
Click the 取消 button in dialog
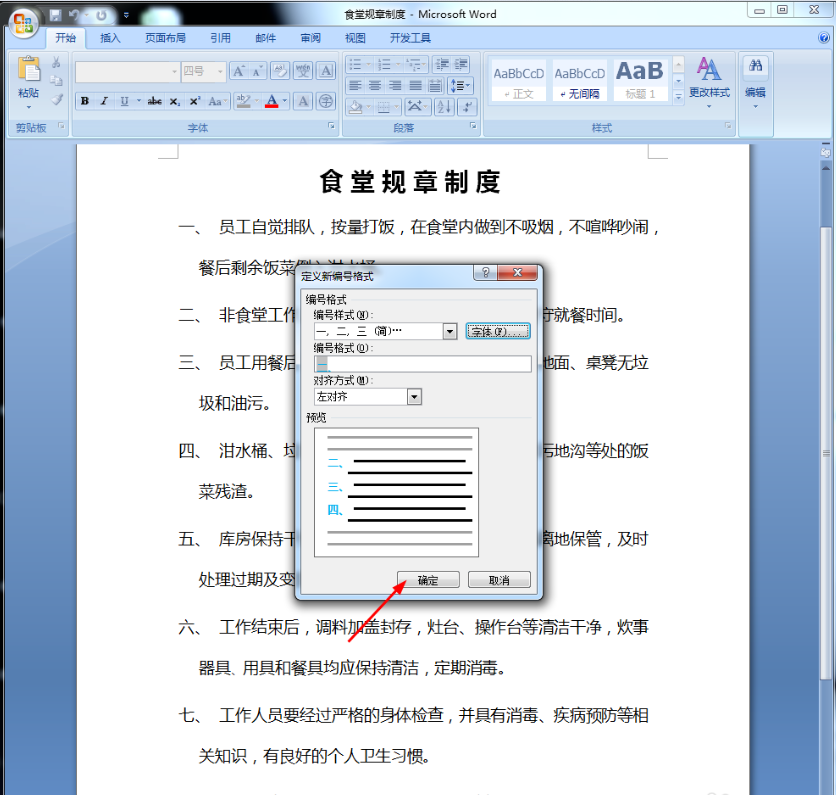click(499, 580)
